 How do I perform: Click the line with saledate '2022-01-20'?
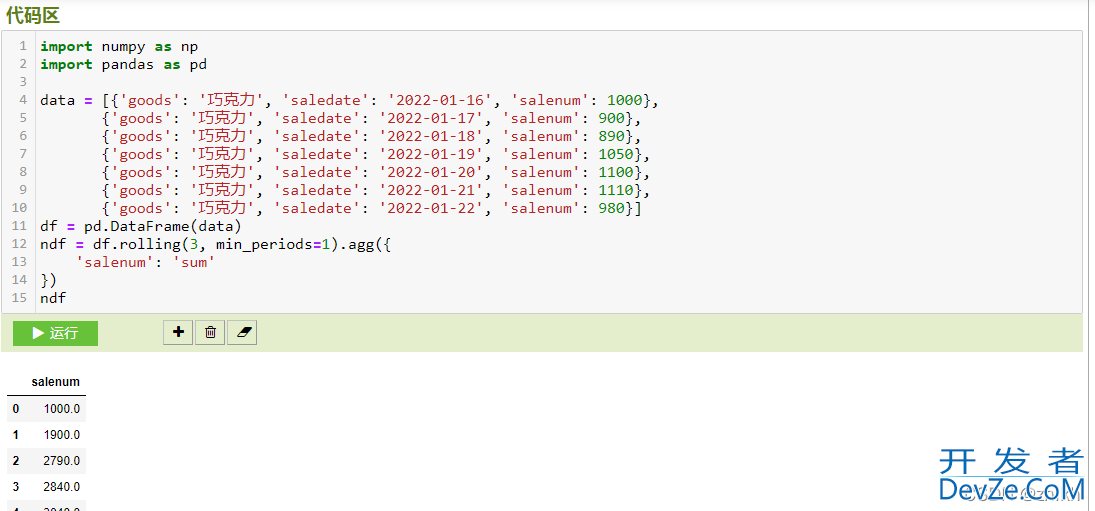tap(376, 172)
